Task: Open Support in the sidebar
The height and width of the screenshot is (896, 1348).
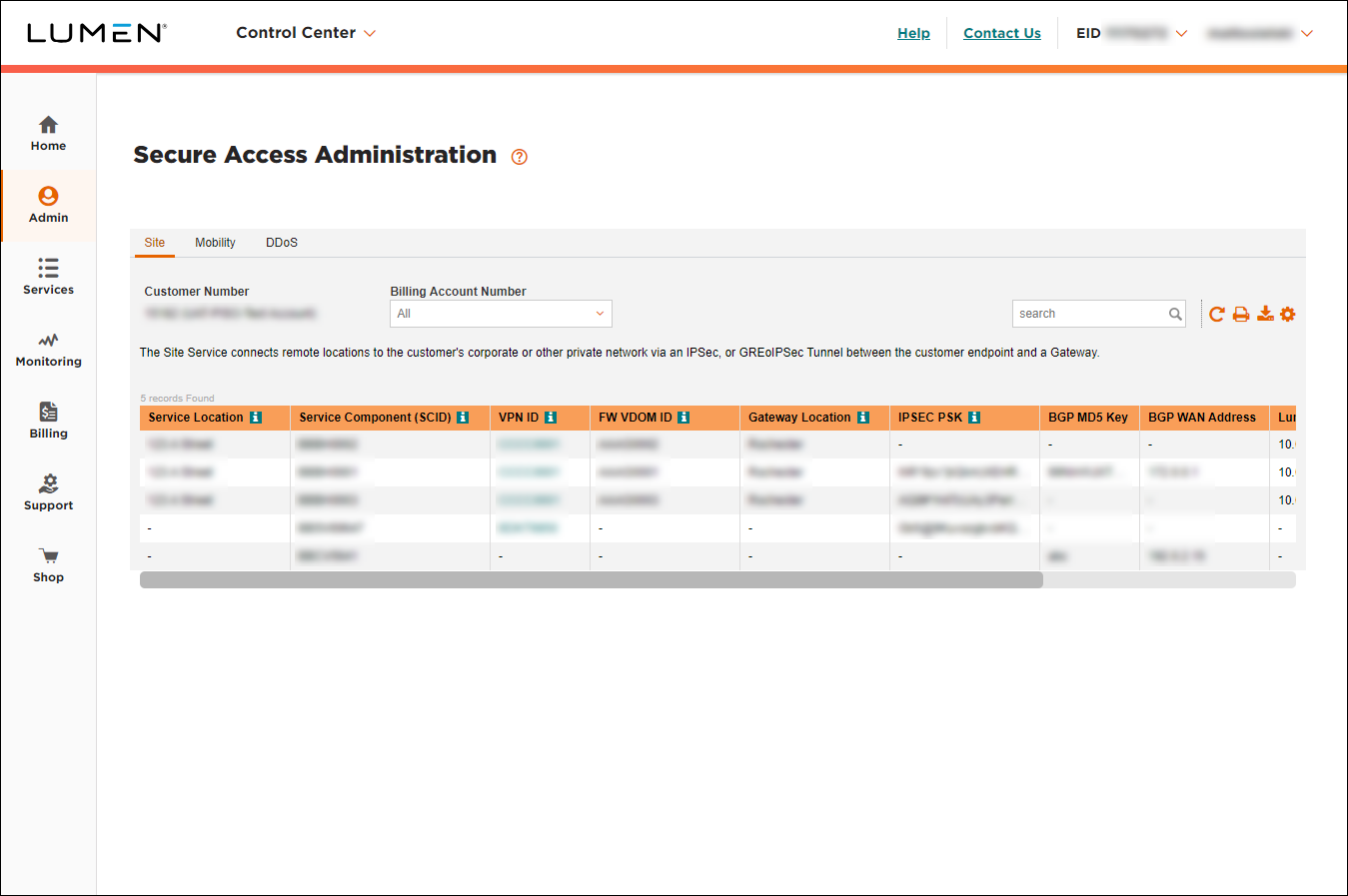Action: [x=48, y=493]
